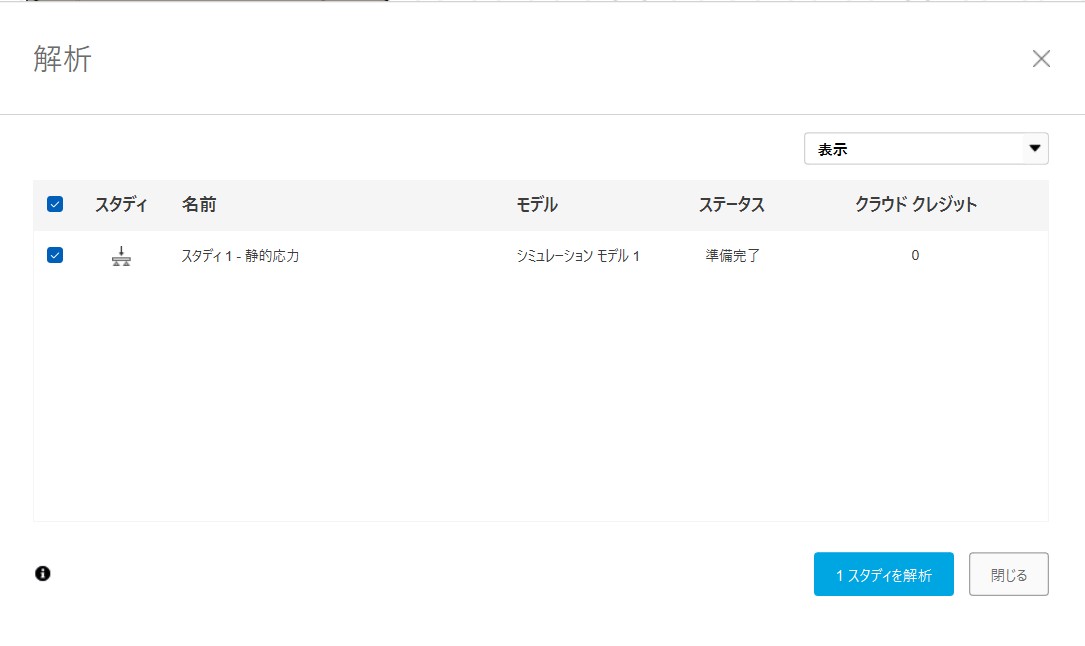Click the cloud credit value 0
This screenshot has height=646, width=1085.
click(915, 255)
